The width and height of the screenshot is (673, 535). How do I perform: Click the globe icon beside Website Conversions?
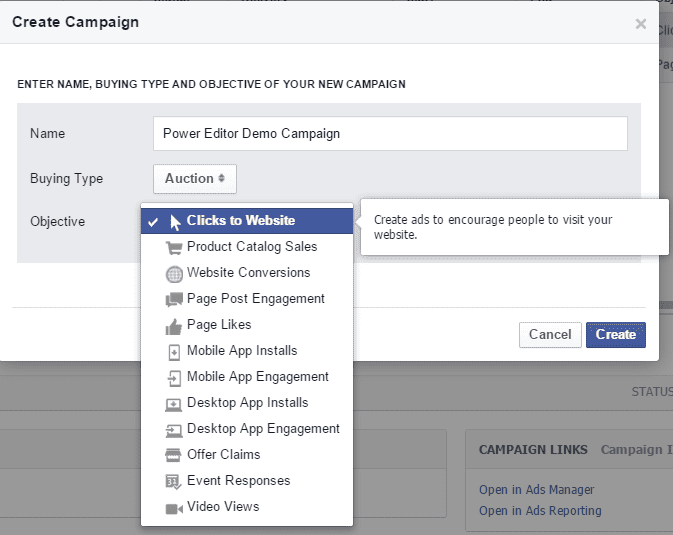[x=174, y=273]
